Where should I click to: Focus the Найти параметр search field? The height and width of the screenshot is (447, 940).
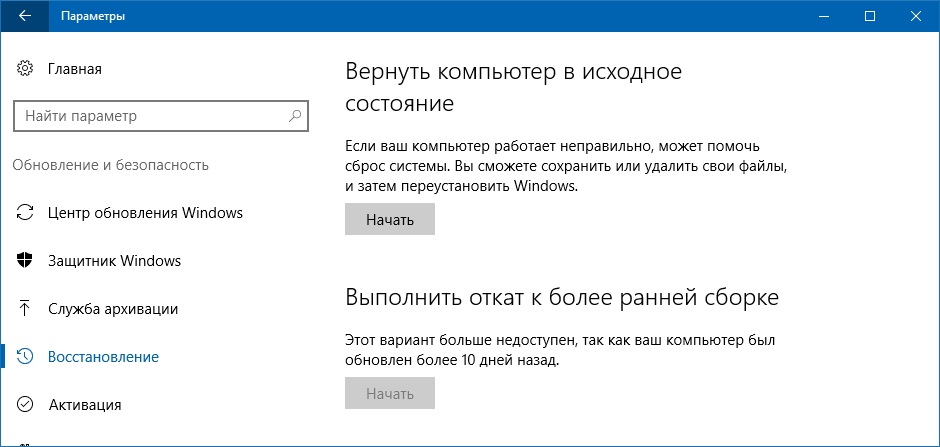tap(161, 116)
